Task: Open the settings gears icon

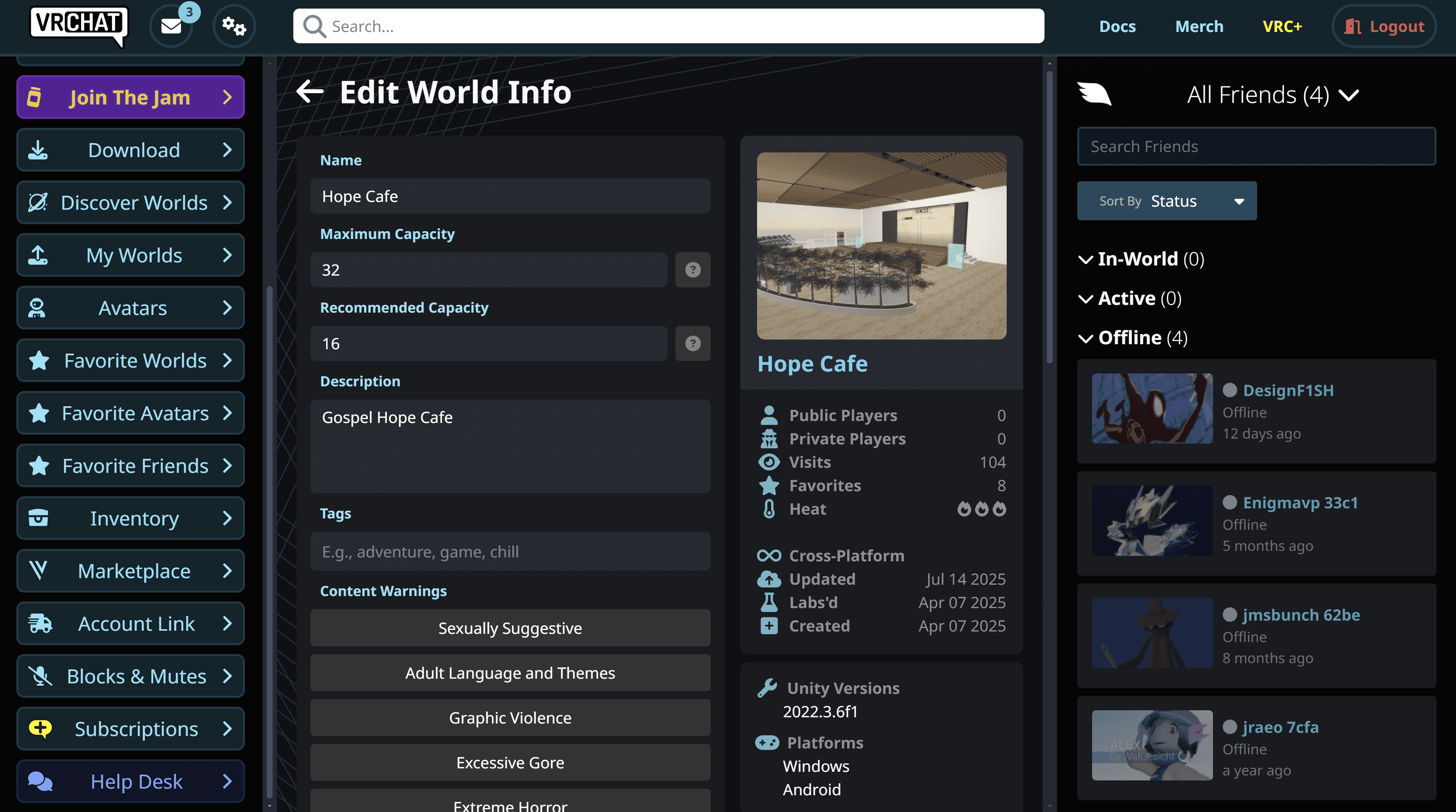Action: pyautogui.click(x=233, y=26)
